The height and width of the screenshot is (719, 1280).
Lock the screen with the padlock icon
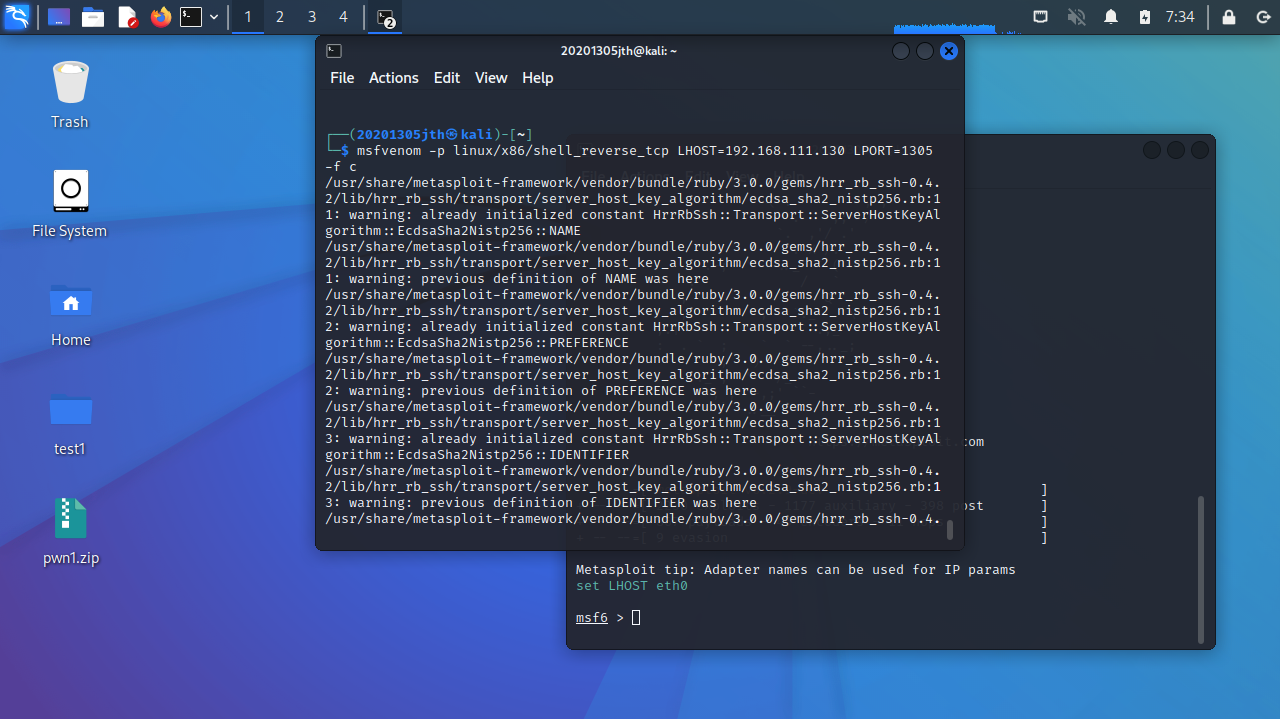[1229, 17]
